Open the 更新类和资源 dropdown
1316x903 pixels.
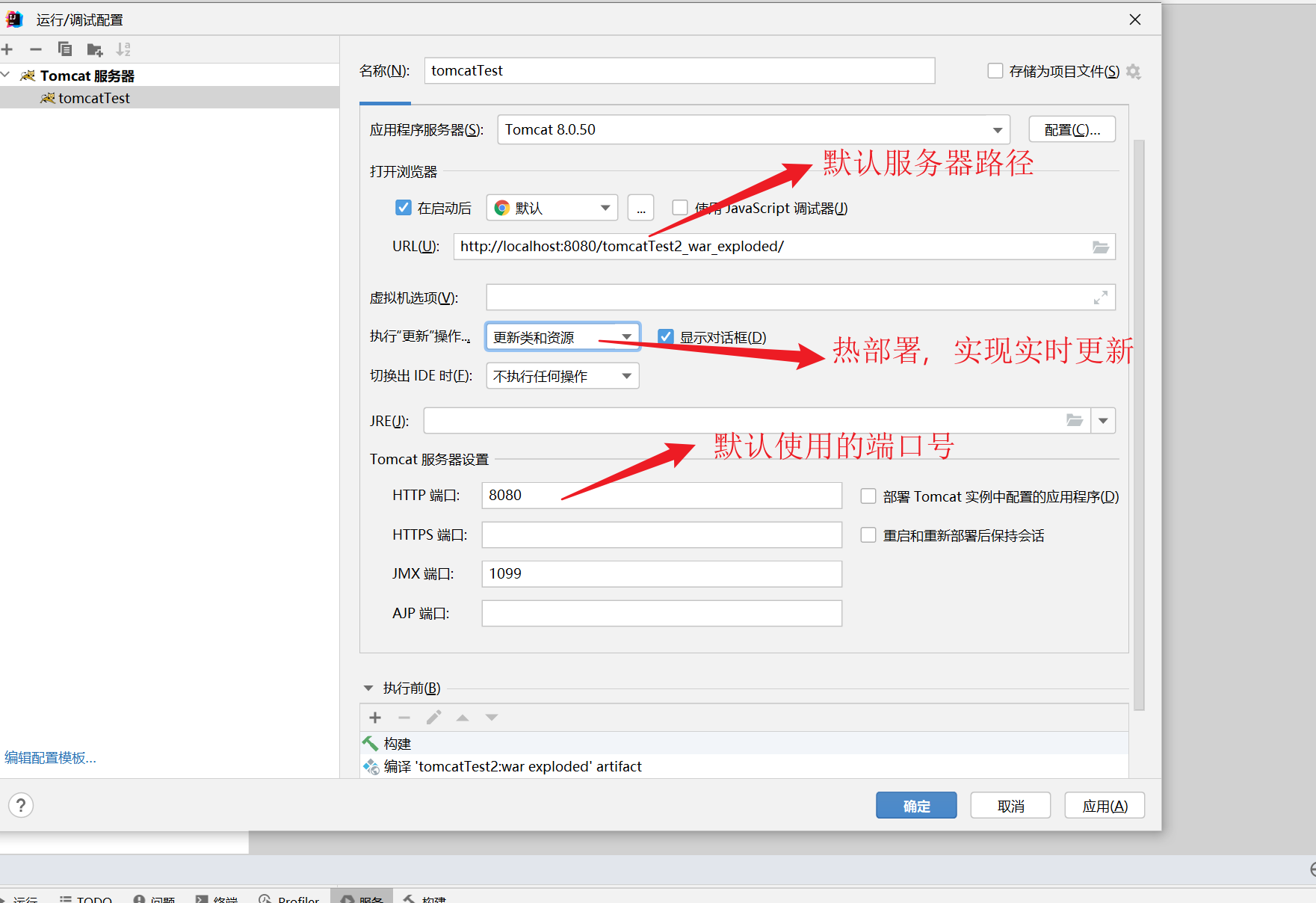(563, 337)
